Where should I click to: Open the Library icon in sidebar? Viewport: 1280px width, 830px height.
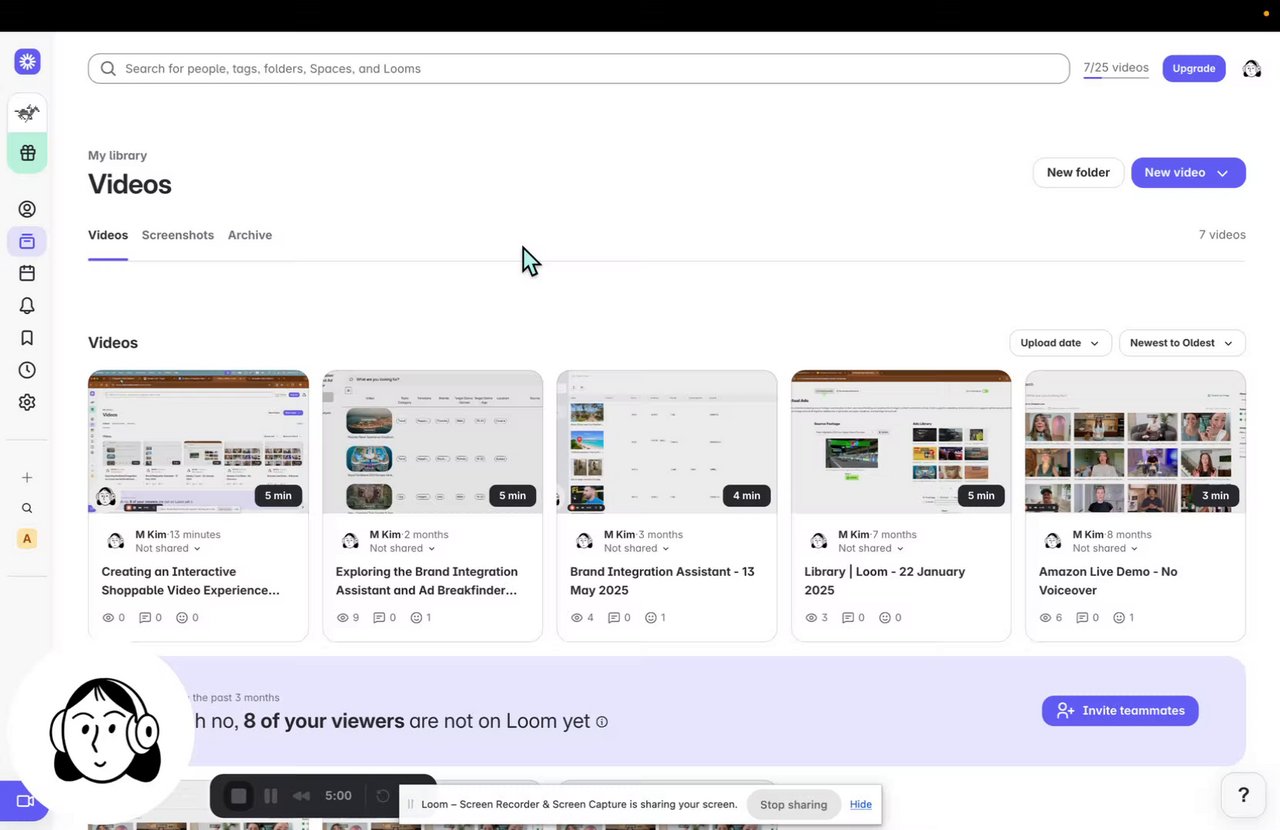pyautogui.click(x=27, y=241)
